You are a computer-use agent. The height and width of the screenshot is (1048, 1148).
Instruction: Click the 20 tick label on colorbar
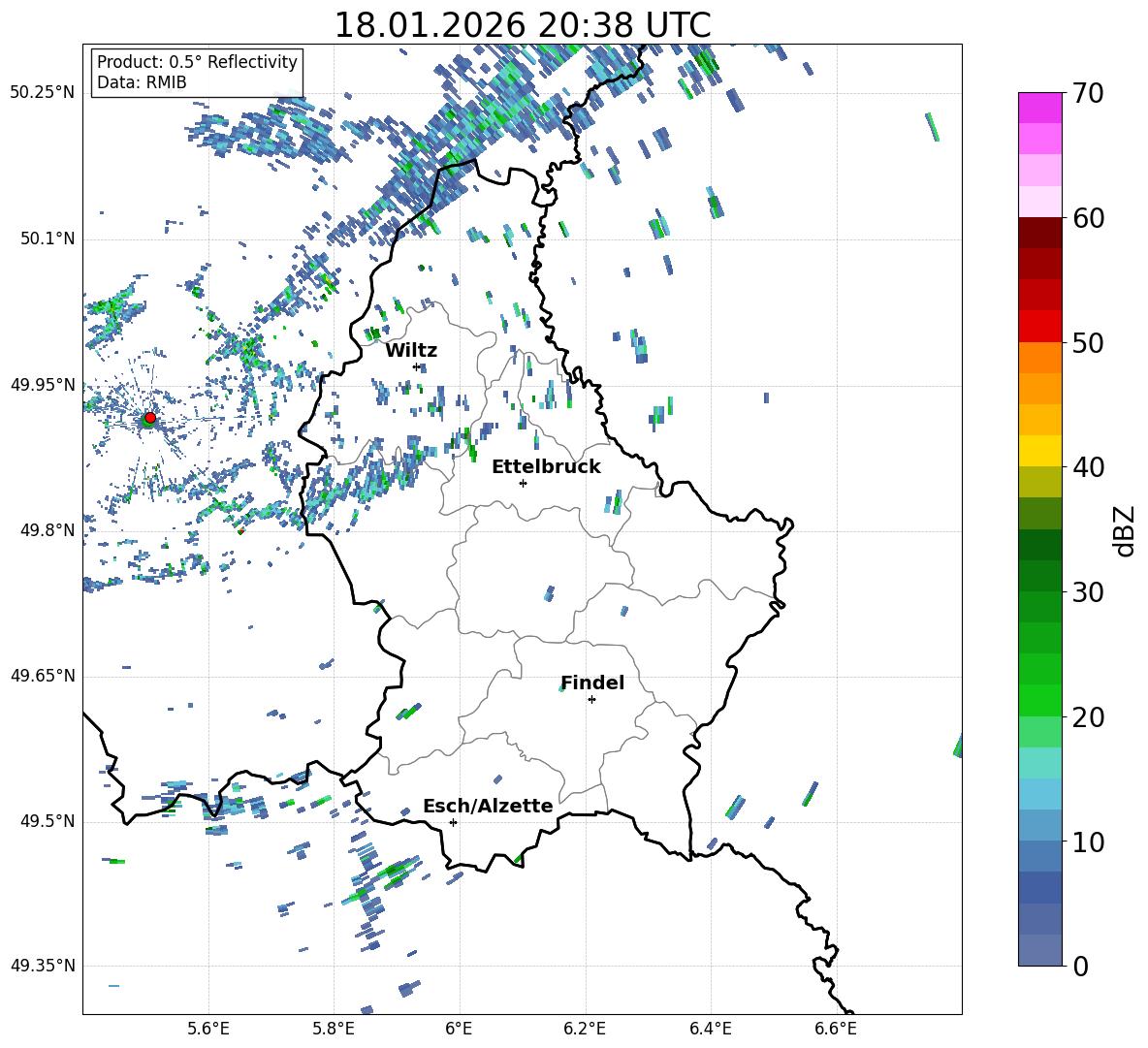coord(1087,717)
